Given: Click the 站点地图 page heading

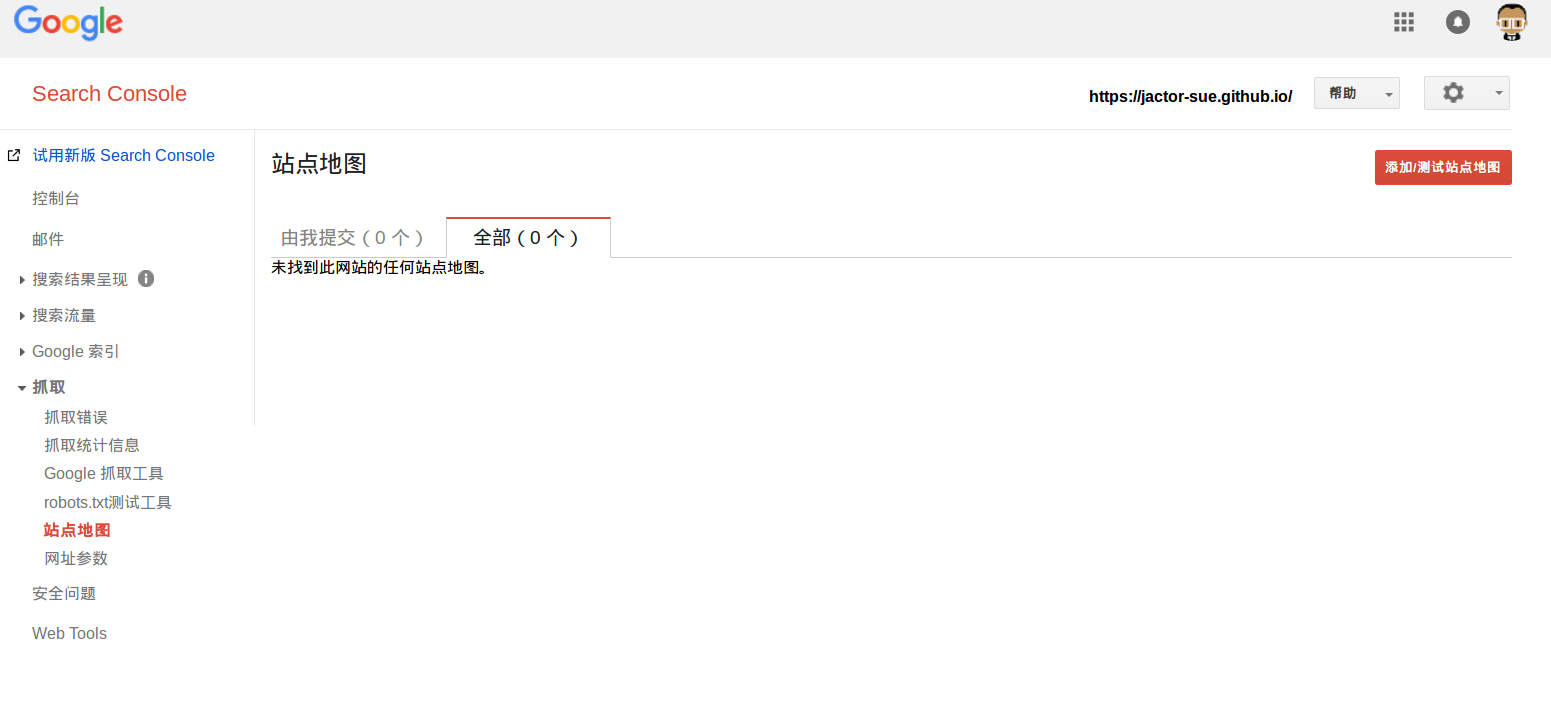Looking at the screenshot, I should pos(319,163).
